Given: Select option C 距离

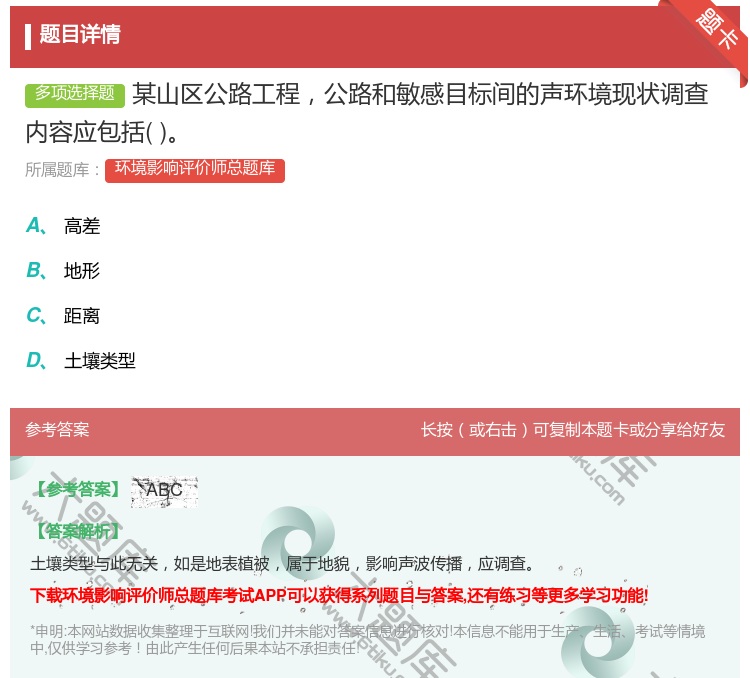Looking at the screenshot, I should [64, 316].
